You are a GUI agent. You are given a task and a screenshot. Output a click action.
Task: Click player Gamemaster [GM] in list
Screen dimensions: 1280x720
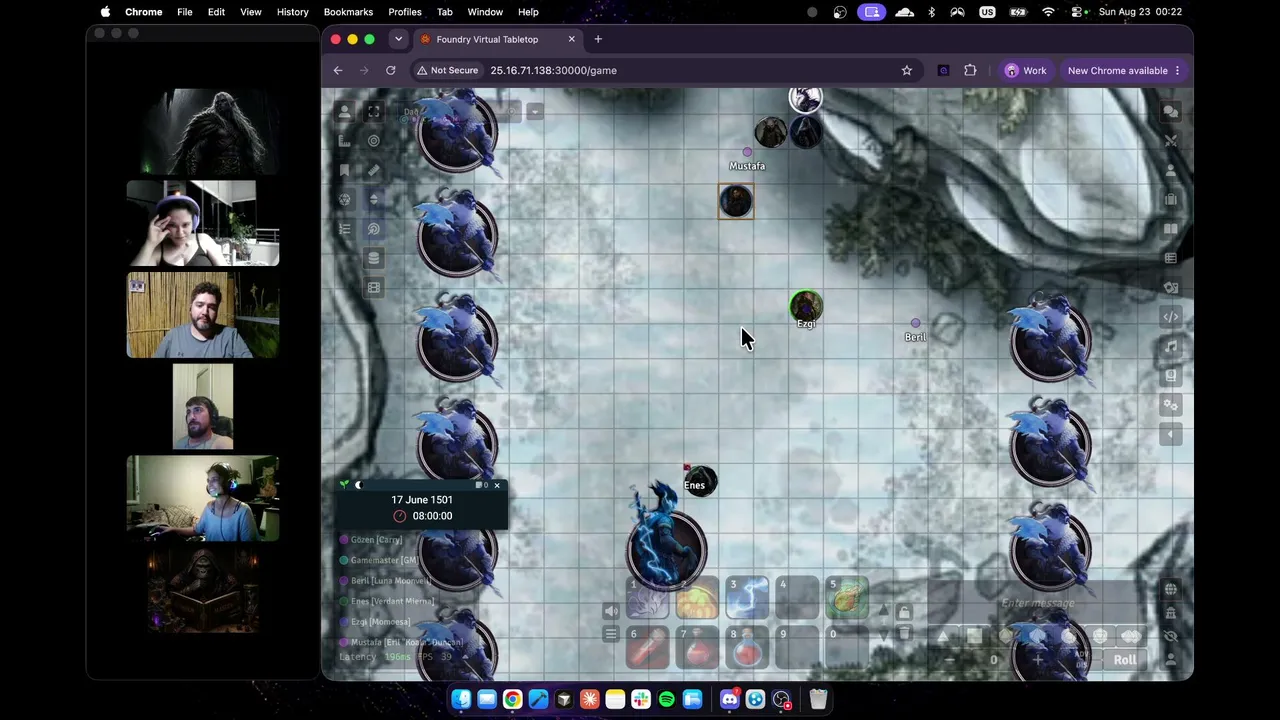point(383,560)
